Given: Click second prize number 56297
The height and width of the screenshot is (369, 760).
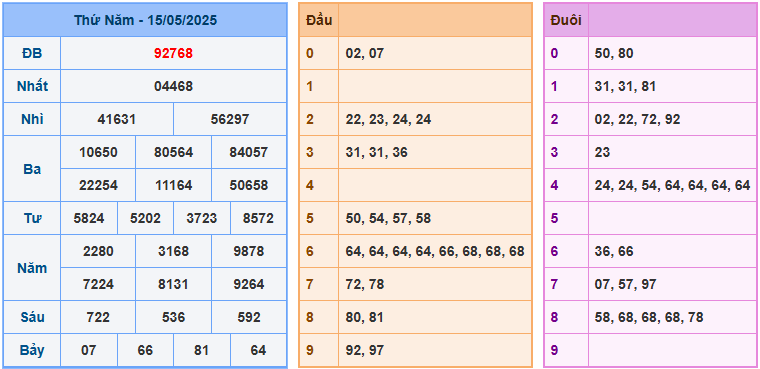Looking at the screenshot, I should click(x=230, y=119).
